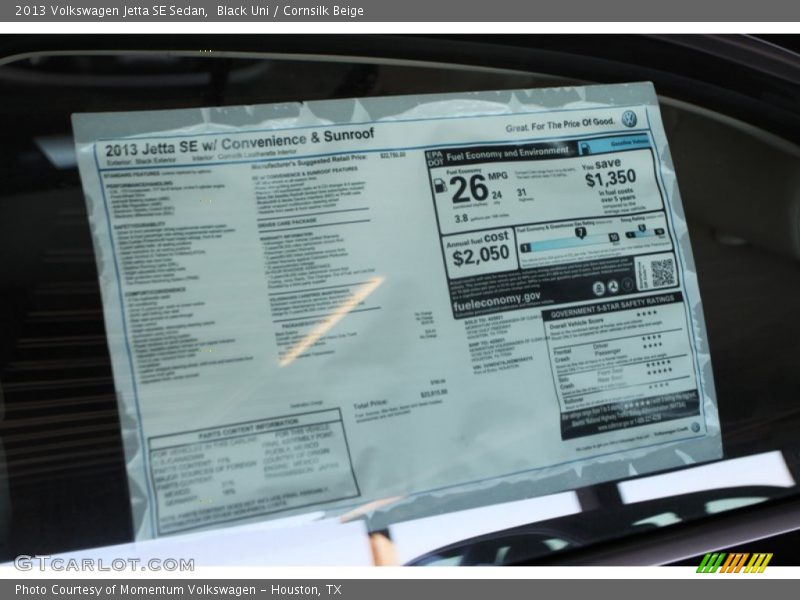The width and height of the screenshot is (800, 600).
Task: Click the Volkswagen logo on the sticker
Action: [629, 118]
